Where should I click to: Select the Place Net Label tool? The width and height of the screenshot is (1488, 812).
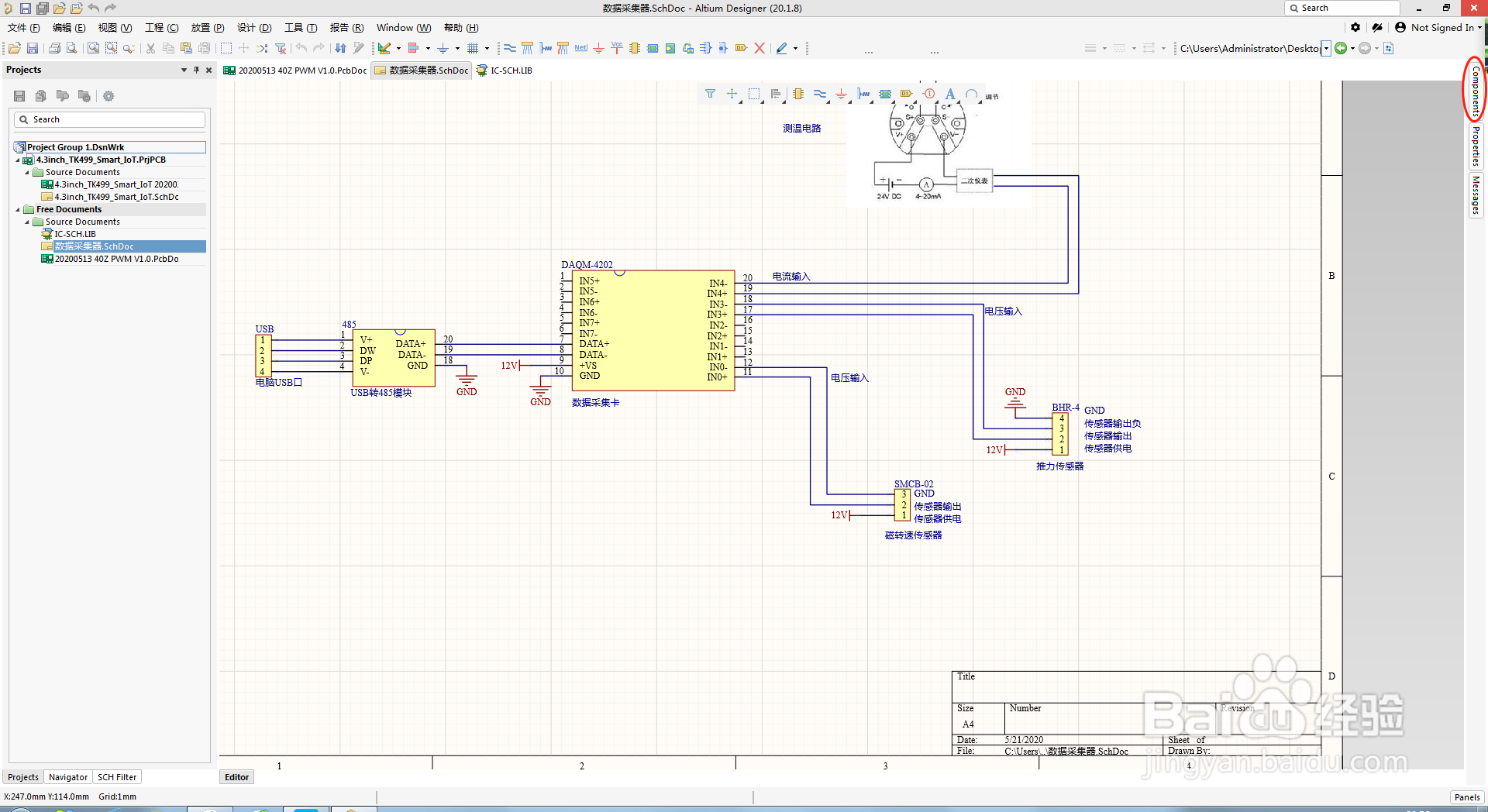(x=580, y=48)
